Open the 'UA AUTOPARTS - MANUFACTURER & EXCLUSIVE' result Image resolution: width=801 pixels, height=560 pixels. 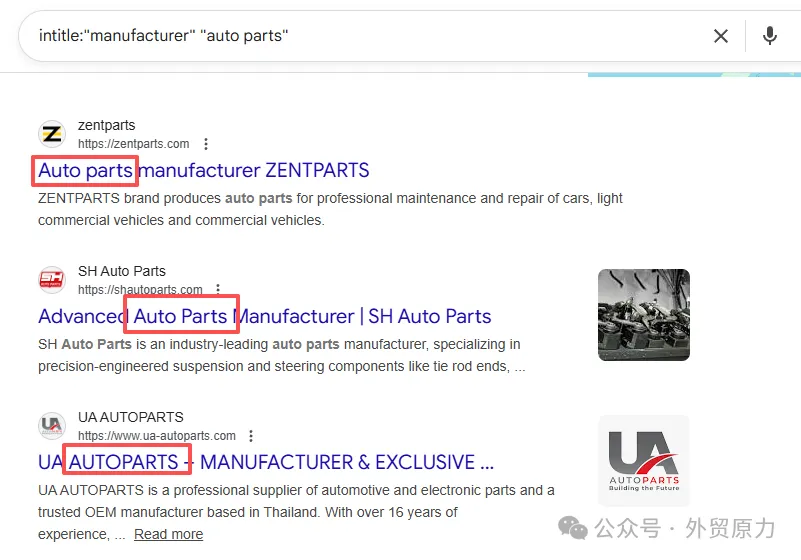pyautogui.click(x=265, y=462)
